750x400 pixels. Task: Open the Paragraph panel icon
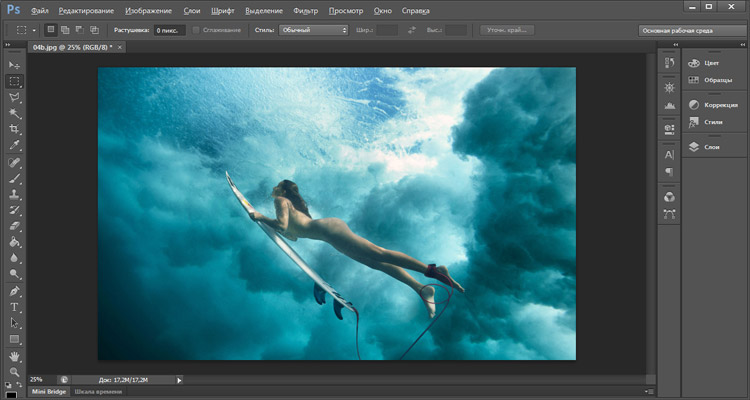pyautogui.click(x=669, y=171)
